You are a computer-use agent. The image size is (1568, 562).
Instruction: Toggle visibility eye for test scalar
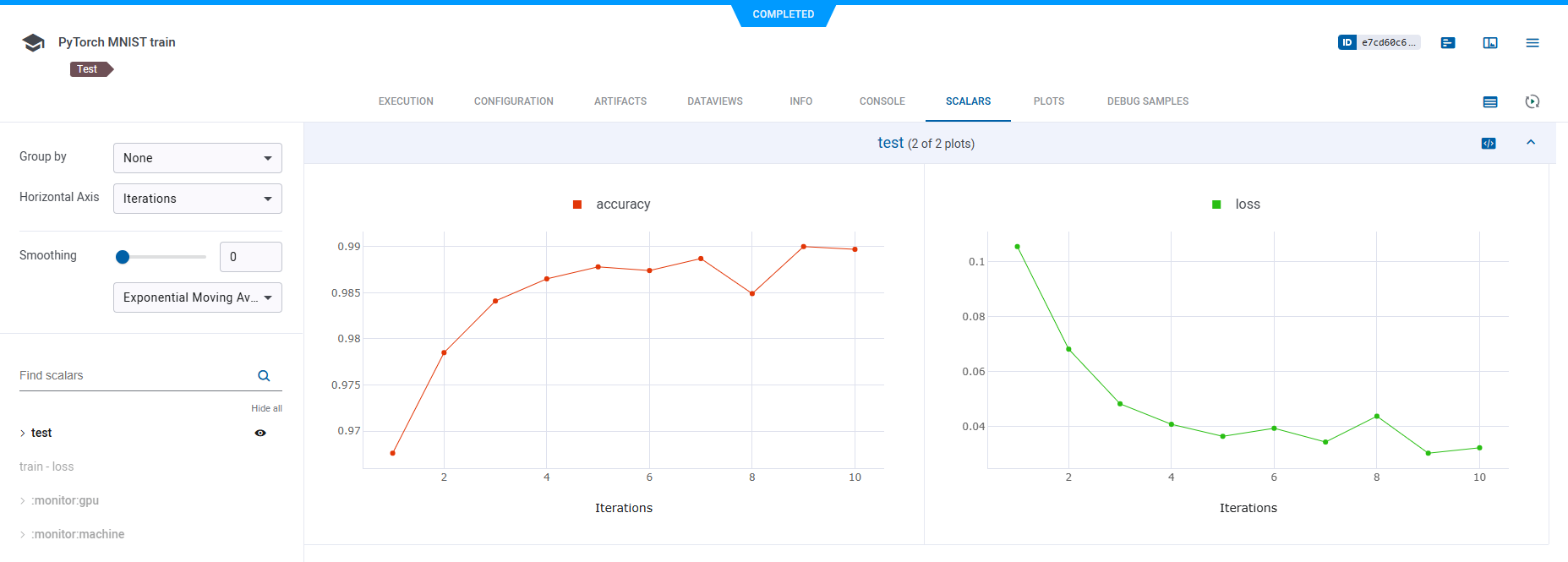click(x=260, y=433)
